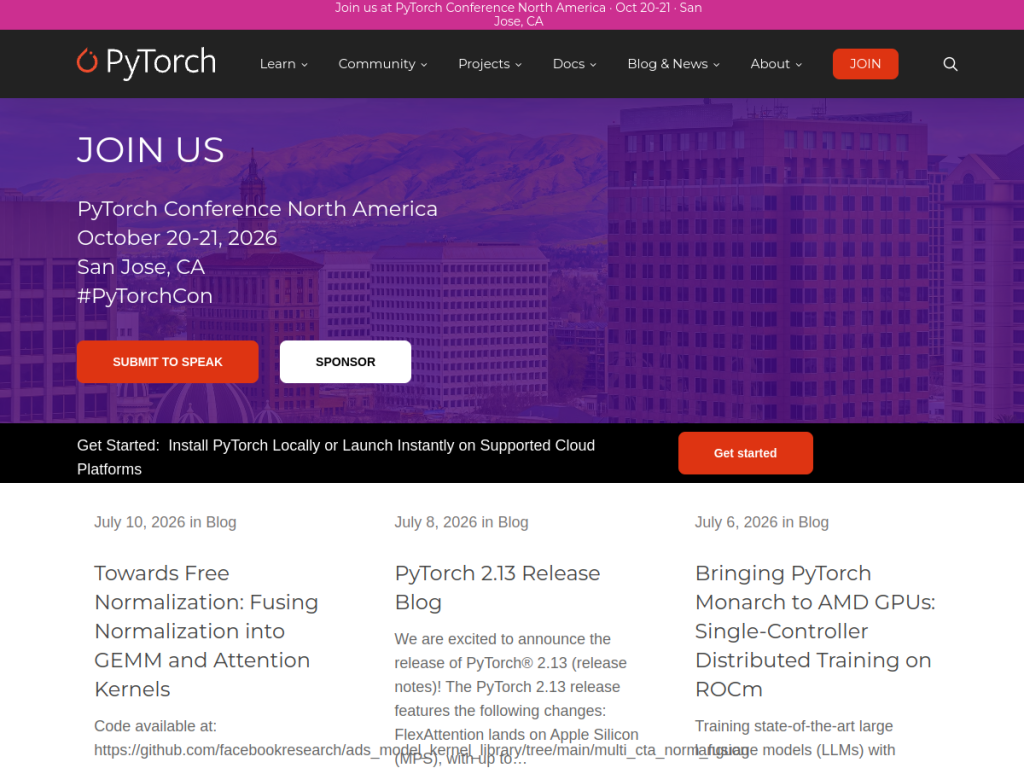
Task: Click the July 6, 2026 in Blog date
Action: [x=761, y=522]
